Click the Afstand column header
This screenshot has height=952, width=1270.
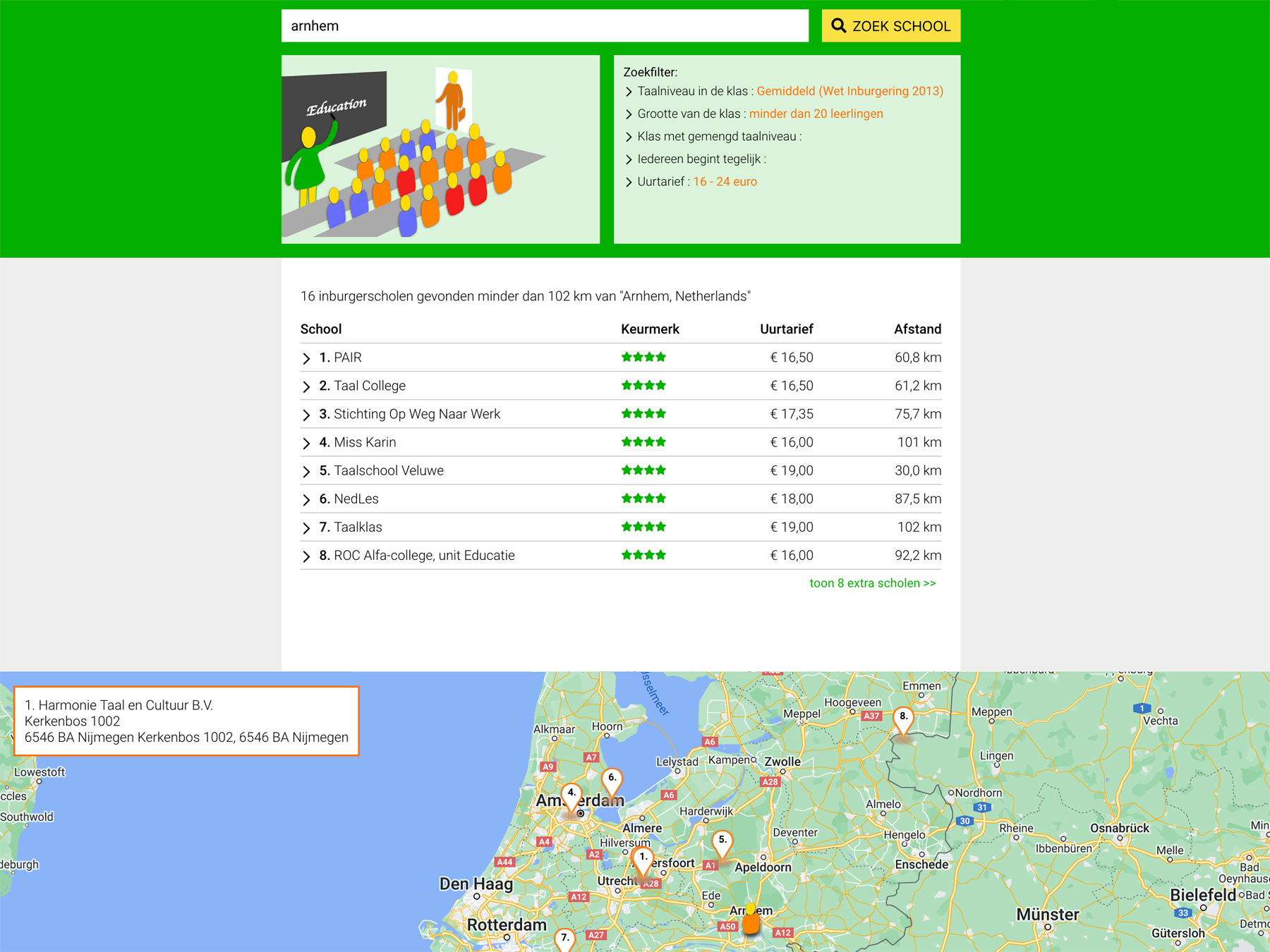(917, 329)
